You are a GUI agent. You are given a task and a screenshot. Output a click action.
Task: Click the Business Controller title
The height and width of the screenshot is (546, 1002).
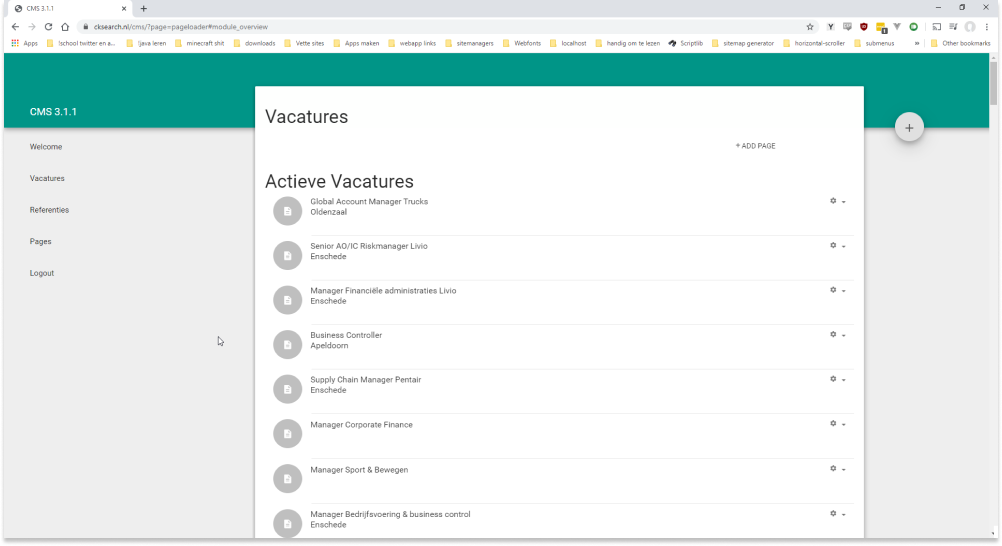[x=346, y=335]
